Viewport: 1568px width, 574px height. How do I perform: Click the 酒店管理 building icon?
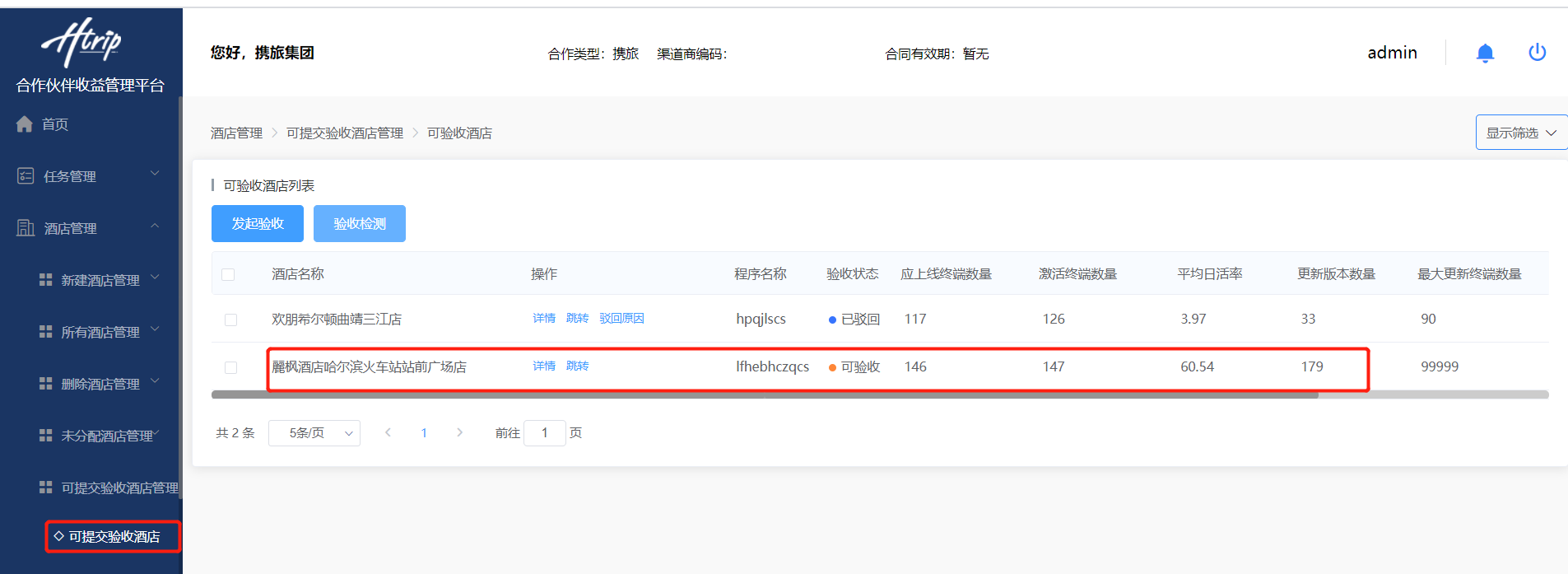[x=26, y=227]
